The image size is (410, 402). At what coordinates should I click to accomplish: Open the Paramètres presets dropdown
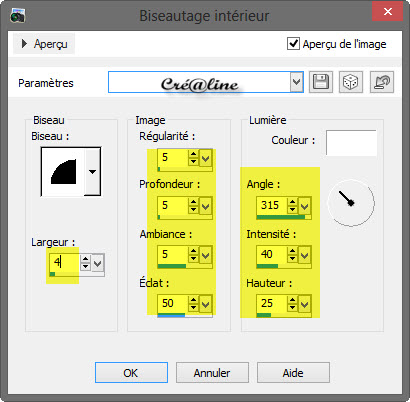296,82
